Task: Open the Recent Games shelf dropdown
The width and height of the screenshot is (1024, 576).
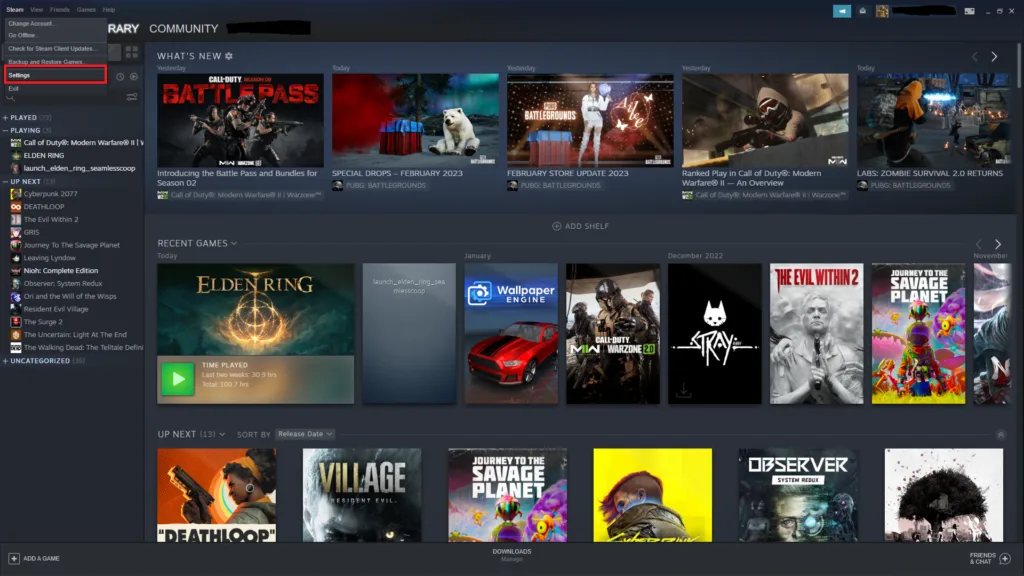Action: [x=234, y=243]
